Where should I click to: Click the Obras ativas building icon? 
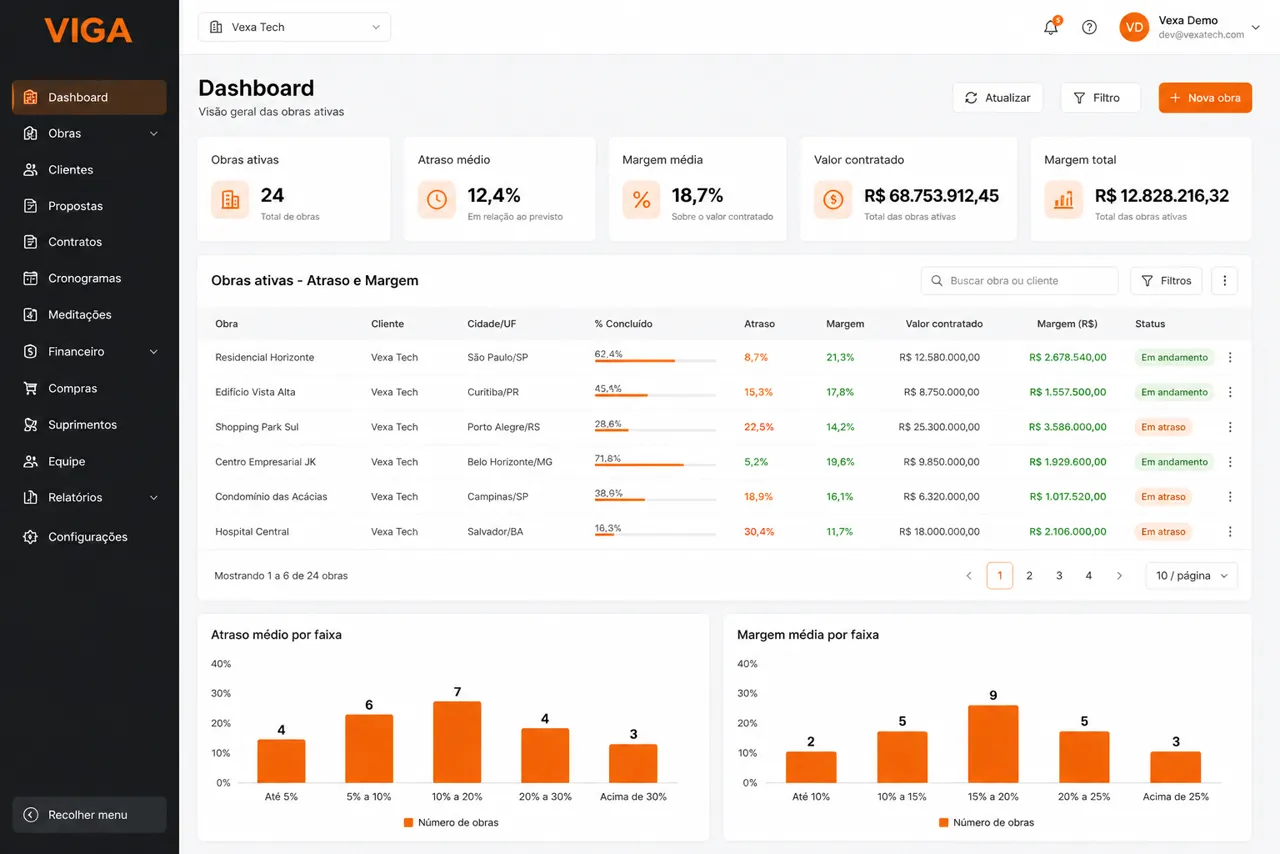coord(230,200)
